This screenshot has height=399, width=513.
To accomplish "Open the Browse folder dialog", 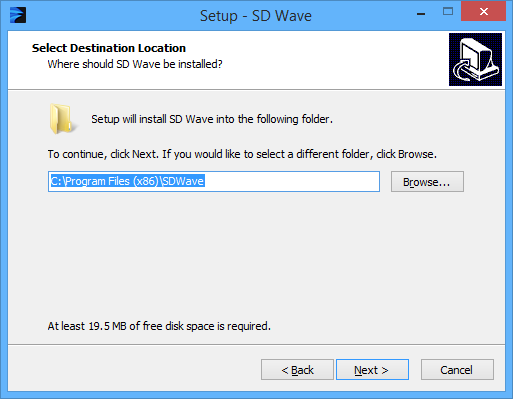I will tap(427, 182).
